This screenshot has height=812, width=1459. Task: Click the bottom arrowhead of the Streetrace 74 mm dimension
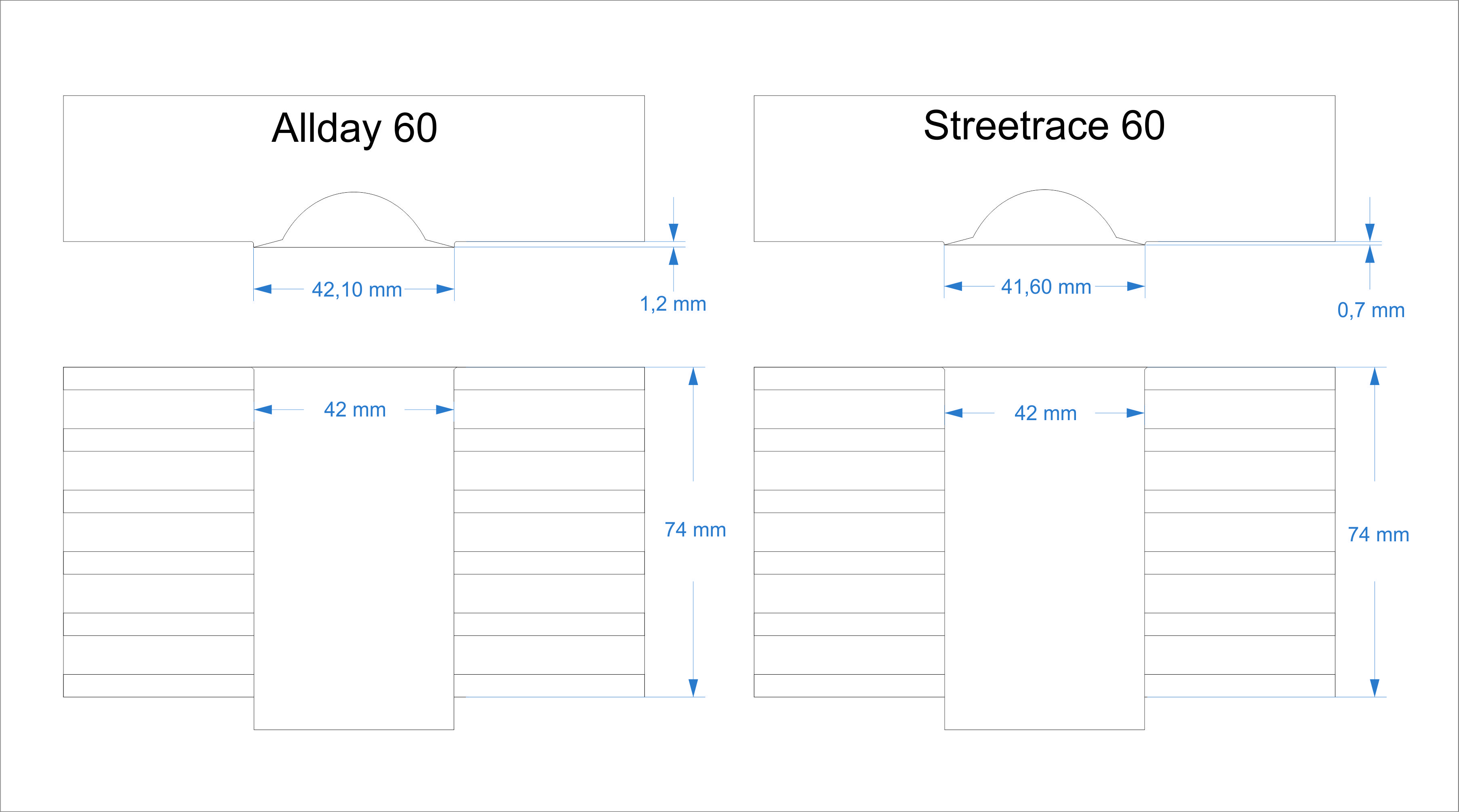click(x=1375, y=688)
